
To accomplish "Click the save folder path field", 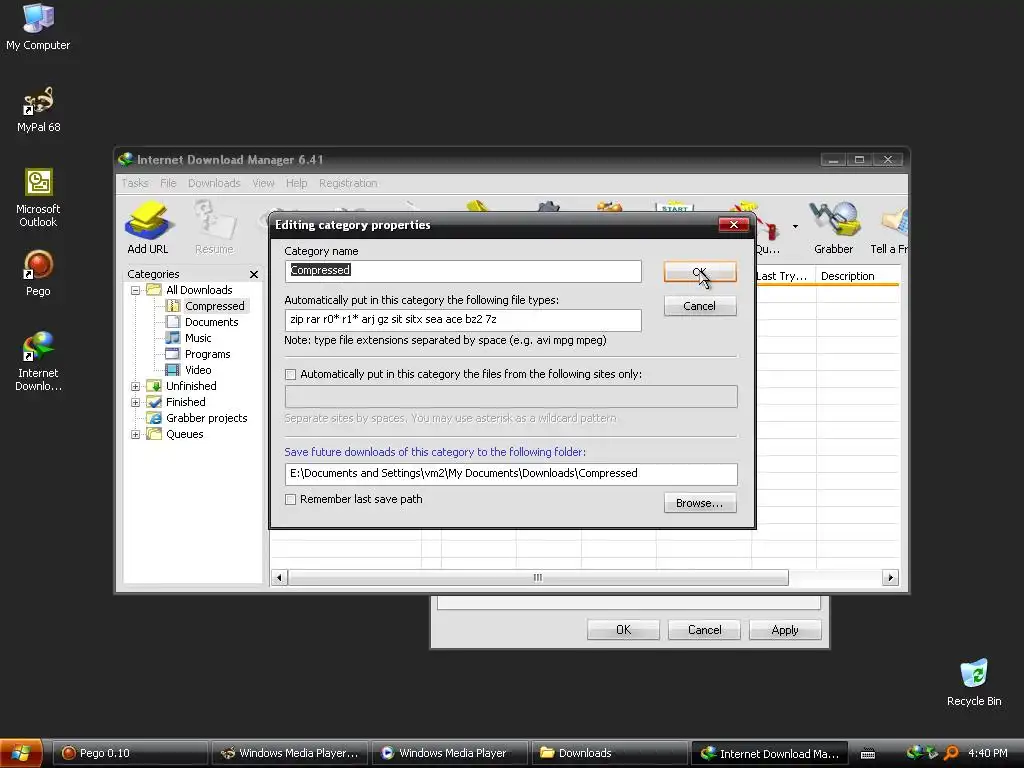I will [x=511, y=474].
